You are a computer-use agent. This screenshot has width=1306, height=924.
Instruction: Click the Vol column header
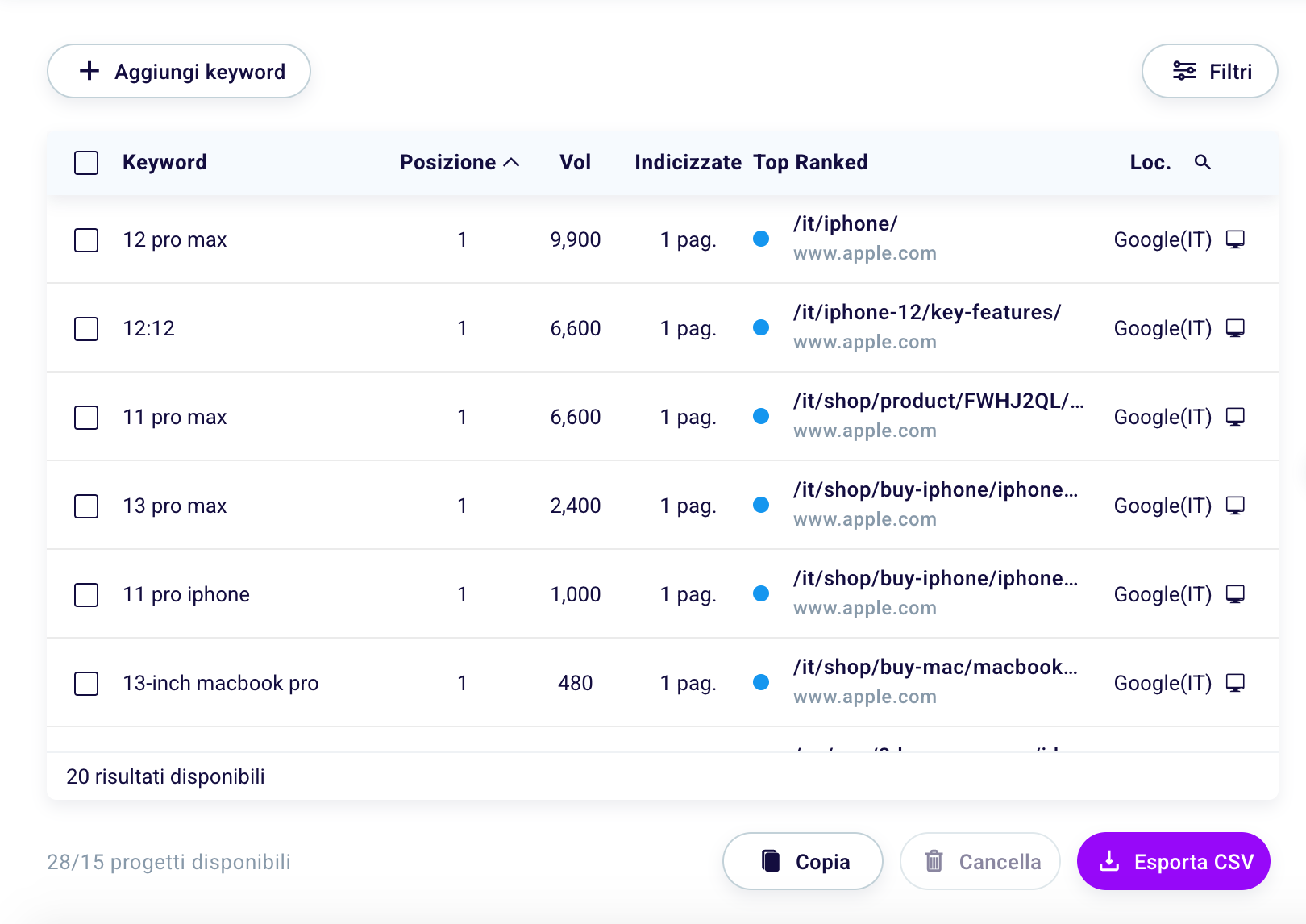(575, 163)
